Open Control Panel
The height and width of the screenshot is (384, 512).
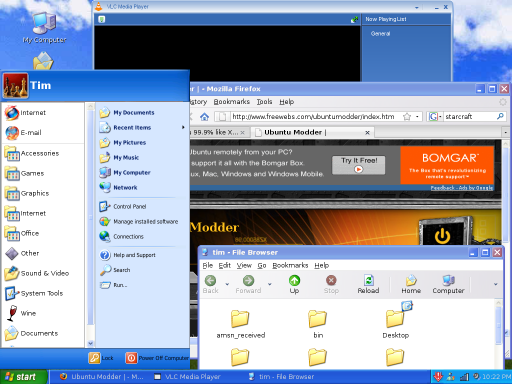click(x=123, y=207)
